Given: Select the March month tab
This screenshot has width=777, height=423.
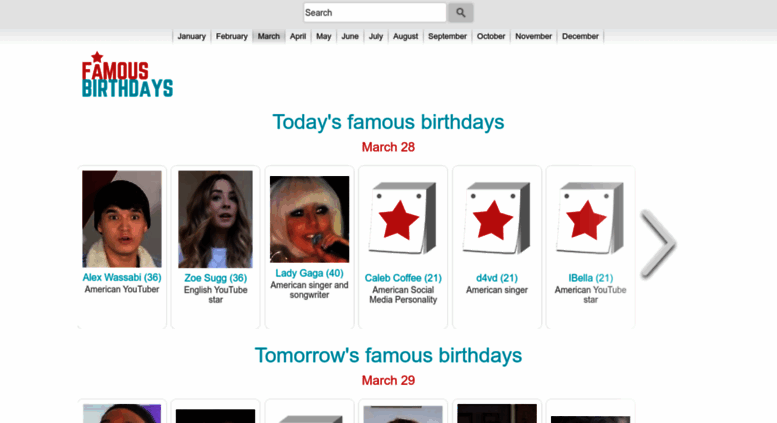Looking at the screenshot, I should pyautogui.click(x=269, y=36).
